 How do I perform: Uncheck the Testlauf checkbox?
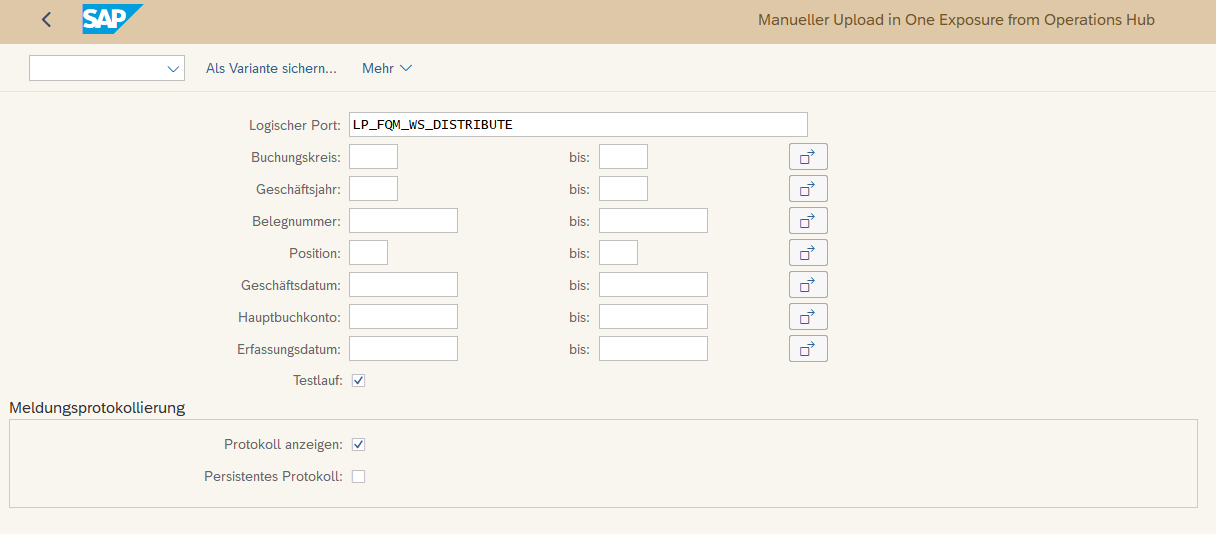click(x=359, y=381)
